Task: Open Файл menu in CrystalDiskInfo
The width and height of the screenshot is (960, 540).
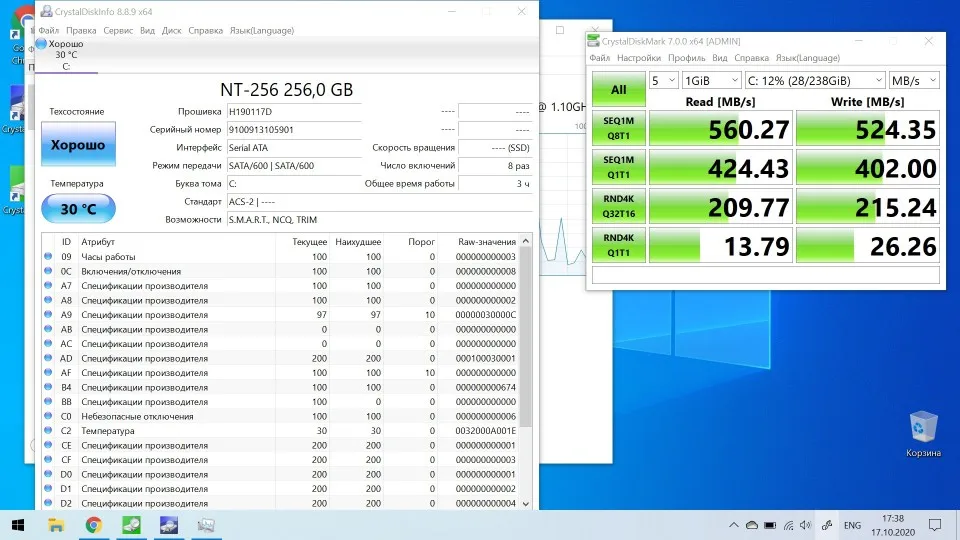Action: click(48, 31)
